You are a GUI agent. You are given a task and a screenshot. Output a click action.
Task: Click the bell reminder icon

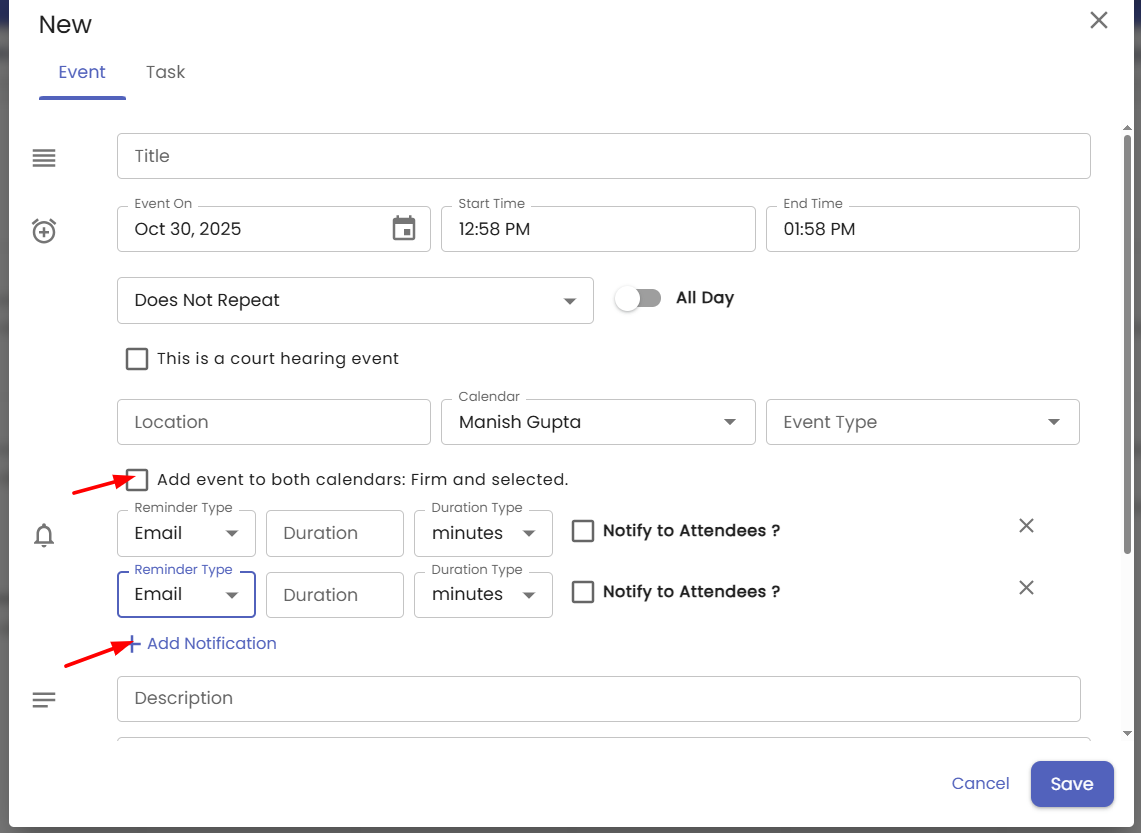tap(44, 536)
